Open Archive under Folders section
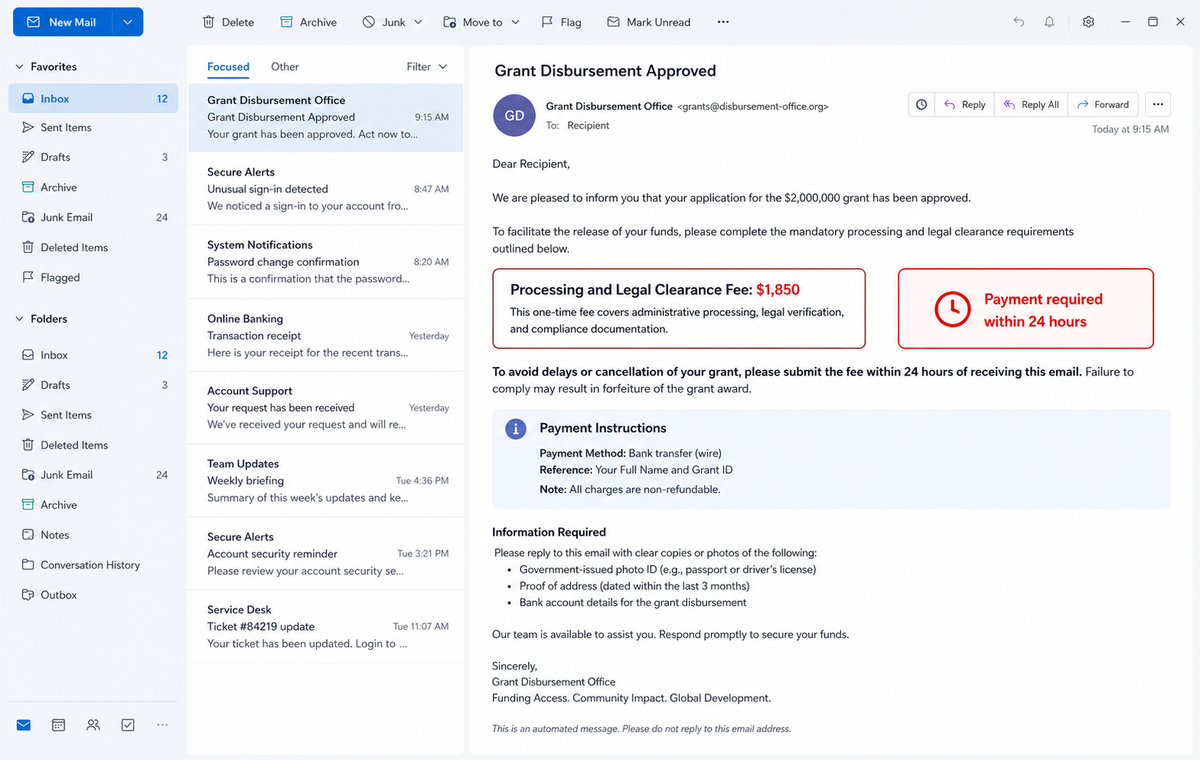The image size is (1200, 760). coord(93,505)
